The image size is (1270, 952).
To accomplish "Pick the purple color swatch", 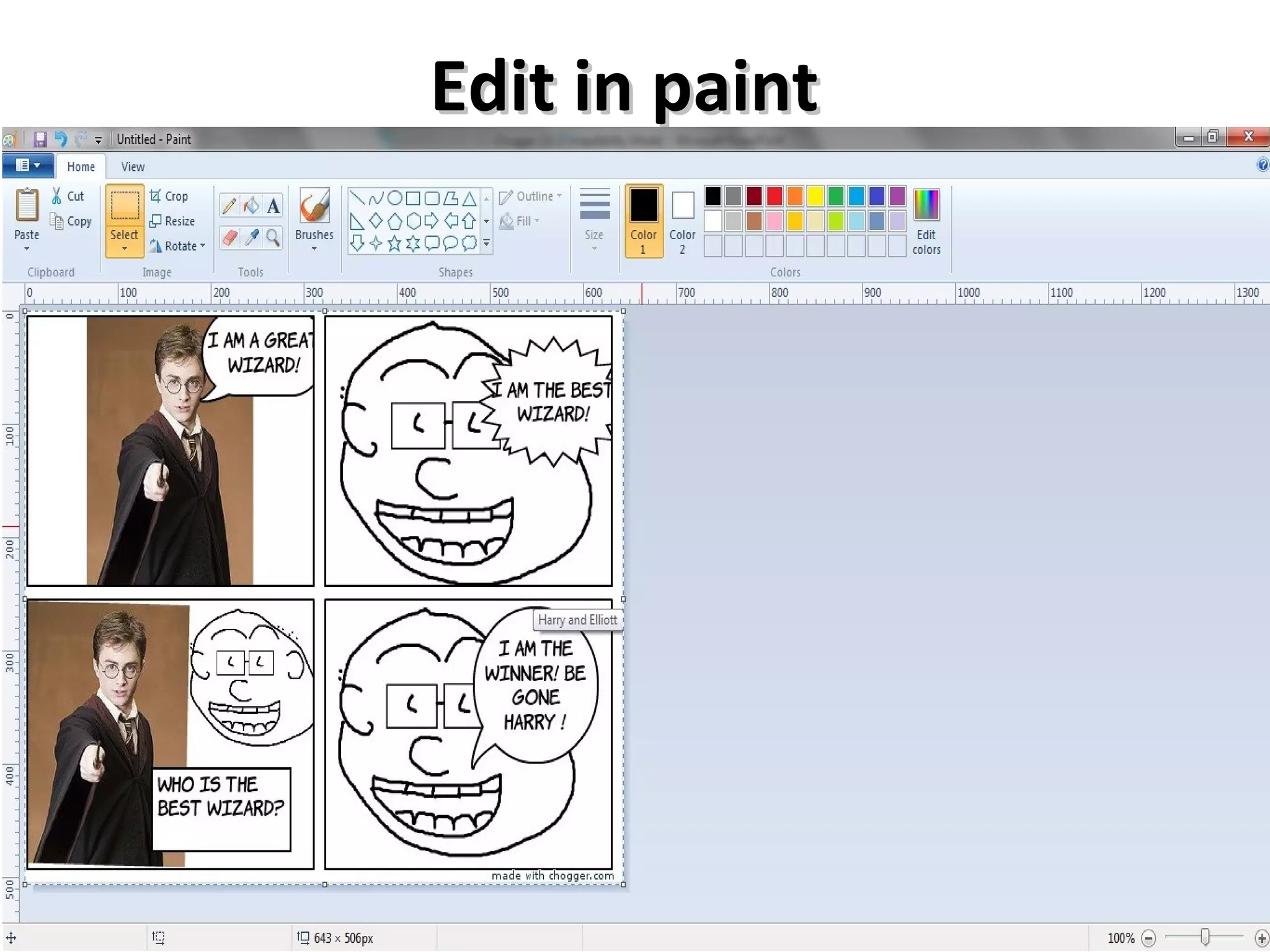I will point(897,196).
